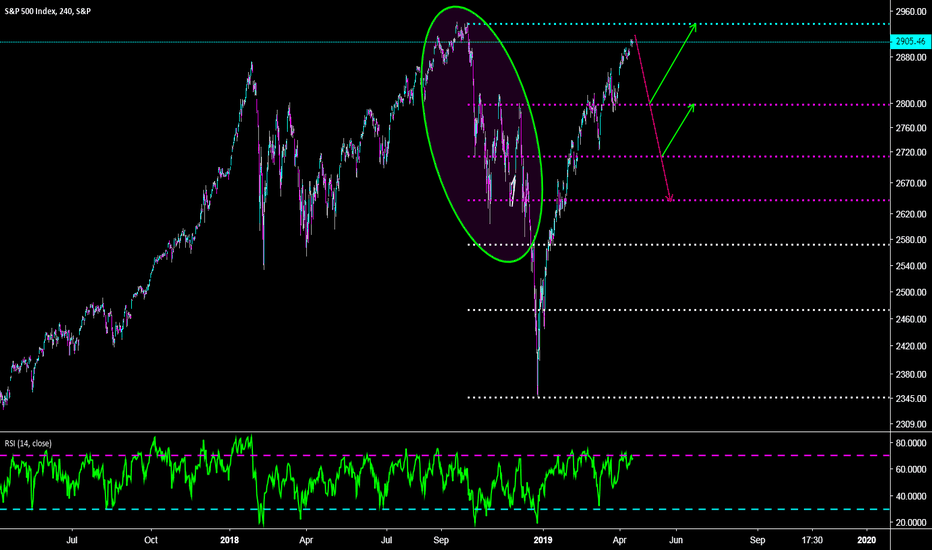Viewport: 932px width, 550px height.
Task: Click the RSI 20.0000 scale label
Action: [911, 523]
